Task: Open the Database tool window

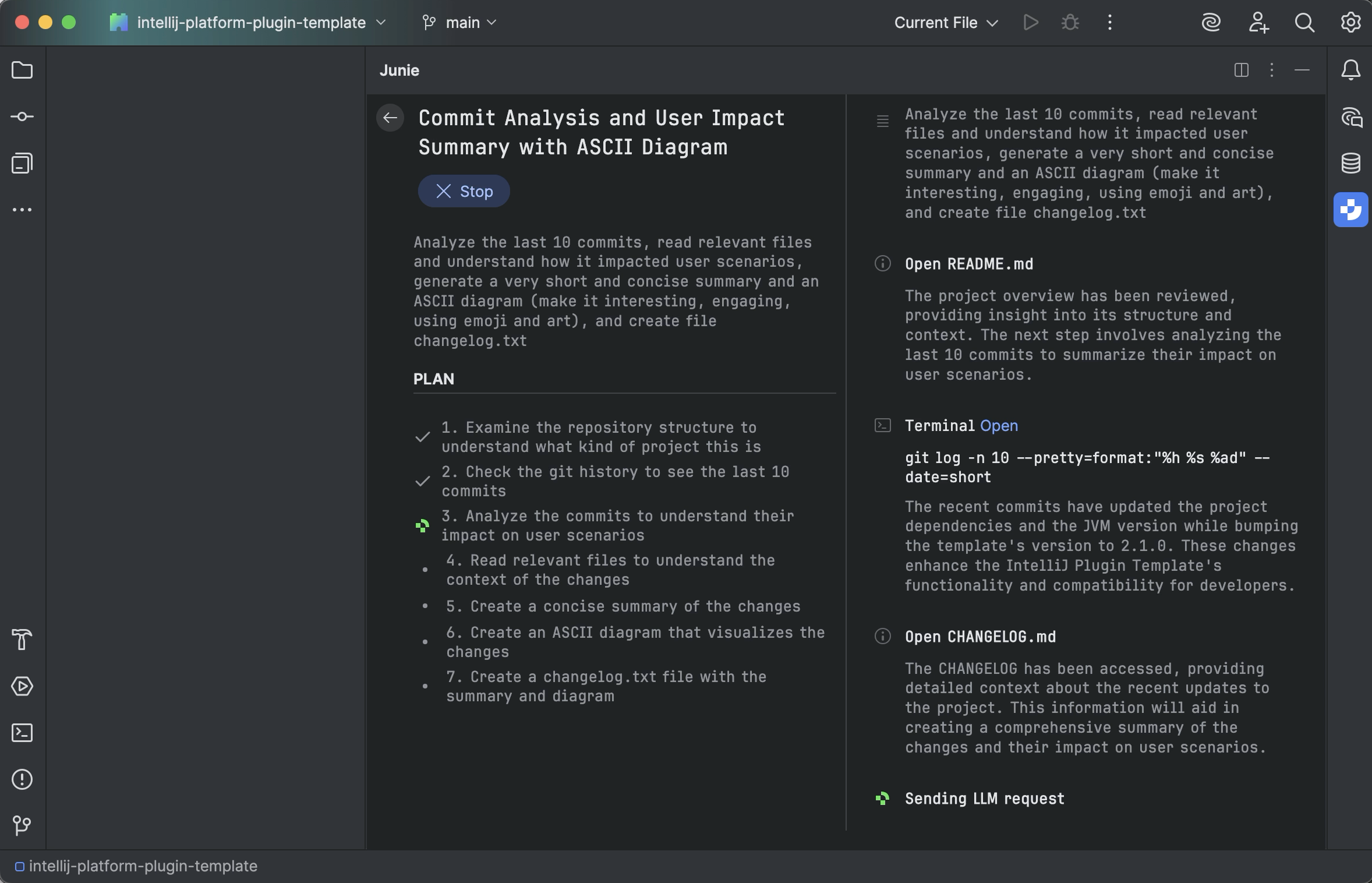Action: [x=1350, y=163]
